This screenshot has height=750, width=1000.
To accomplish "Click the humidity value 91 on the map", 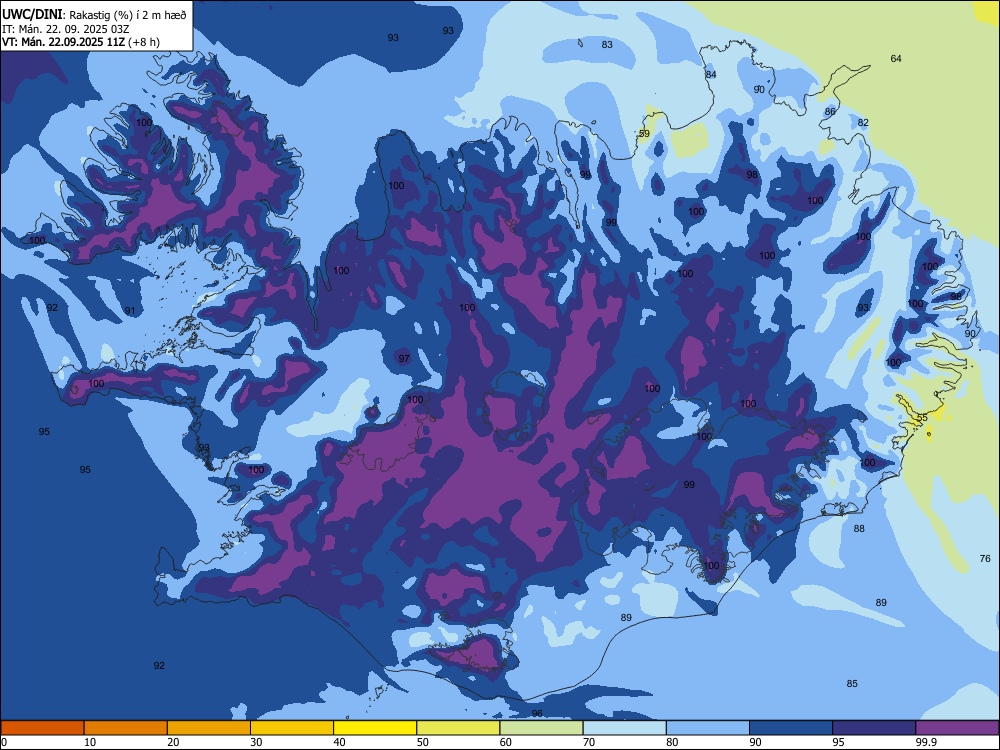I will (130, 311).
